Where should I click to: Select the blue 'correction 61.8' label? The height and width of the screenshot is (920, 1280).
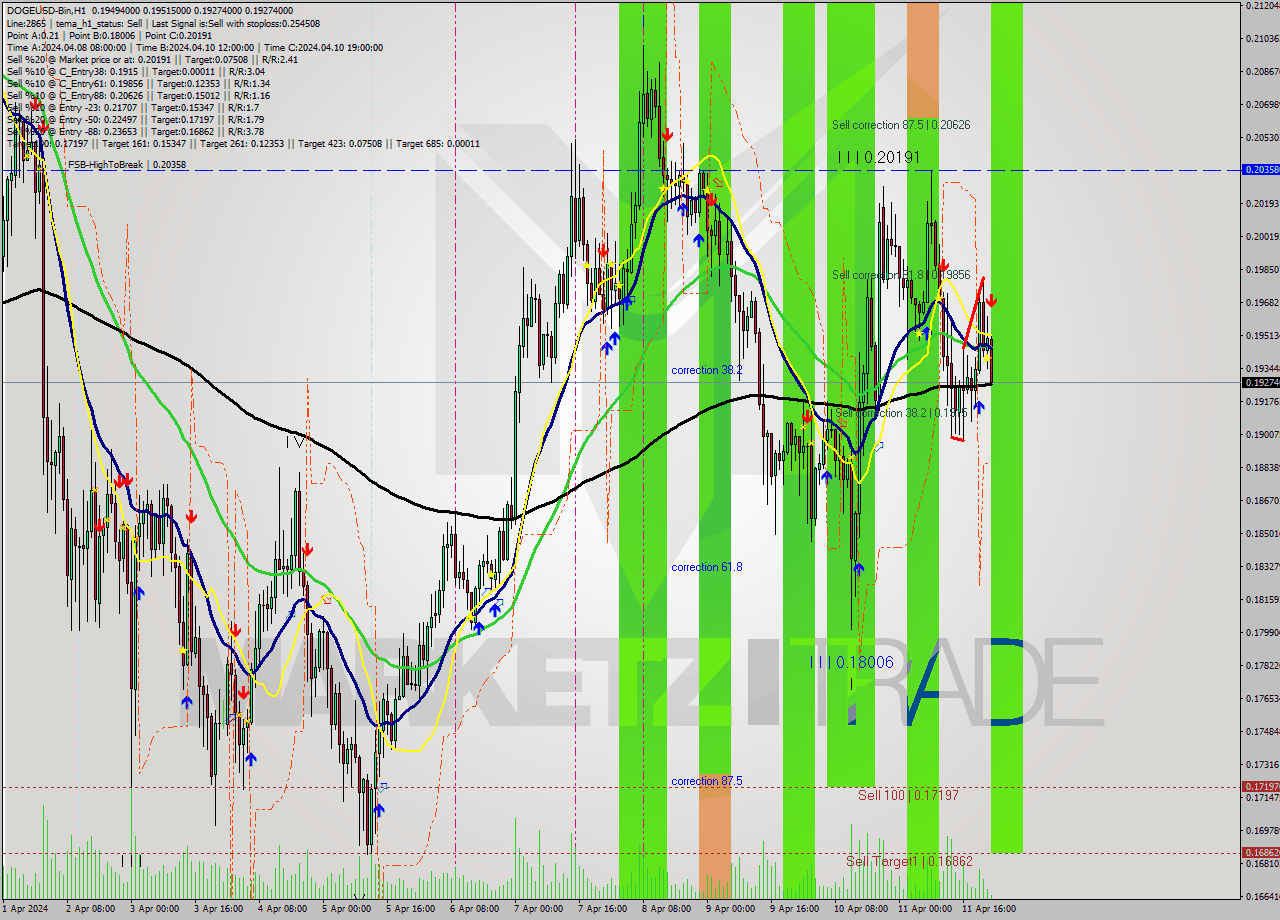tap(707, 567)
